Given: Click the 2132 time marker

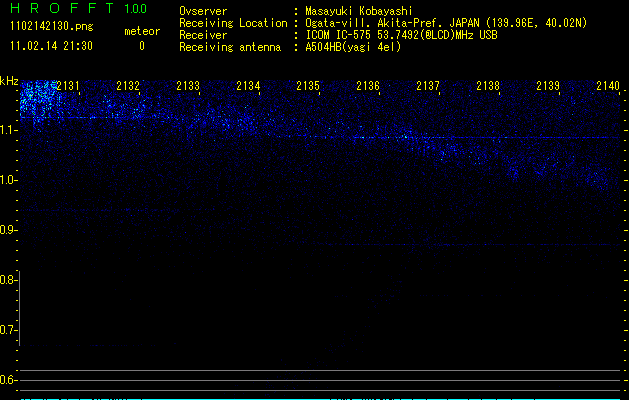Looking at the screenshot, I should pos(128,86).
